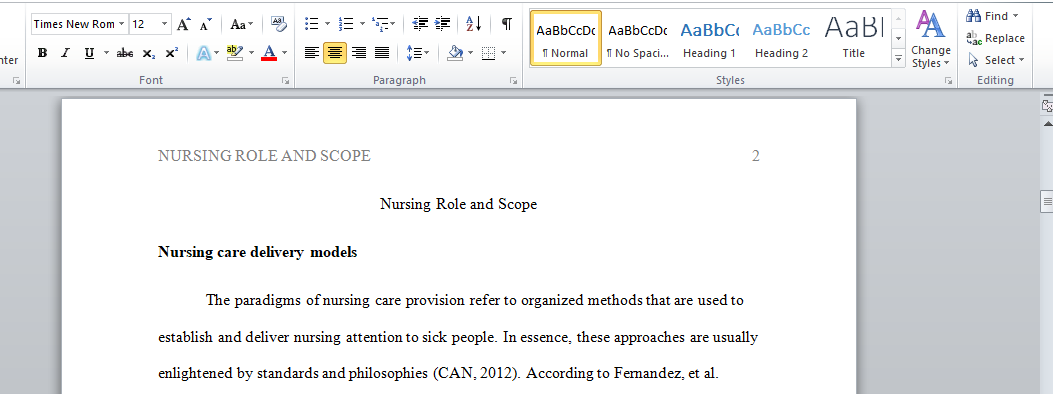Show paragraph marks with pilcrow icon
This screenshot has height=394, width=1053.
[x=507, y=24]
